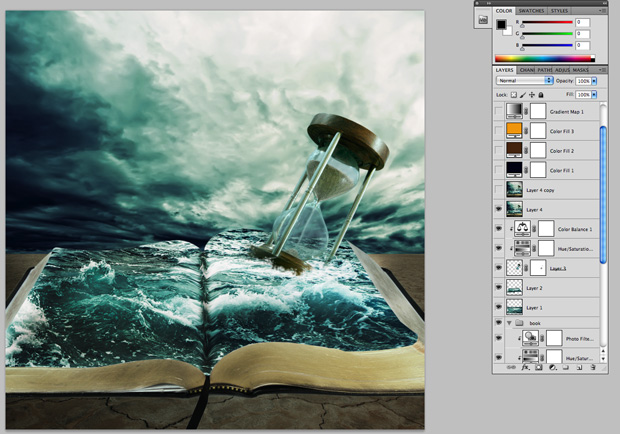Click the Opacity percentage field
620x434 pixels.
[583, 81]
